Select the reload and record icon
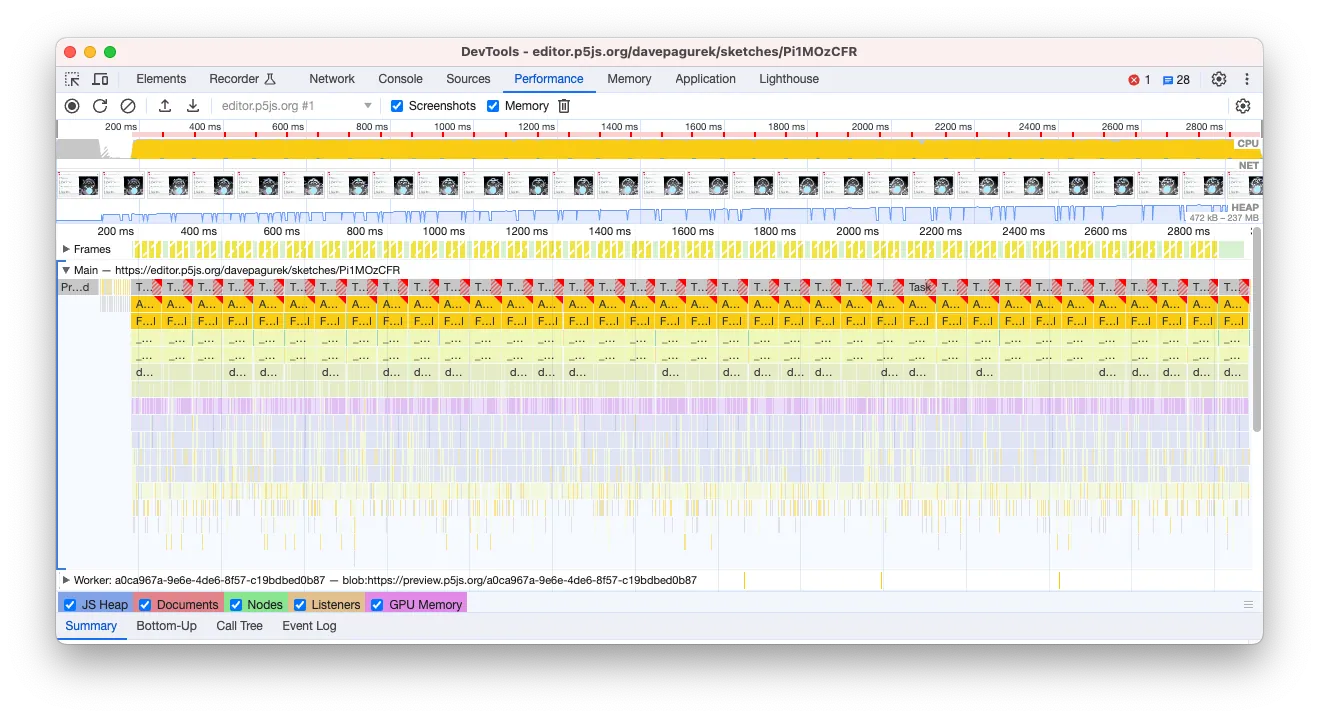The height and width of the screenshot is (718, 1319). click(100, 105)
